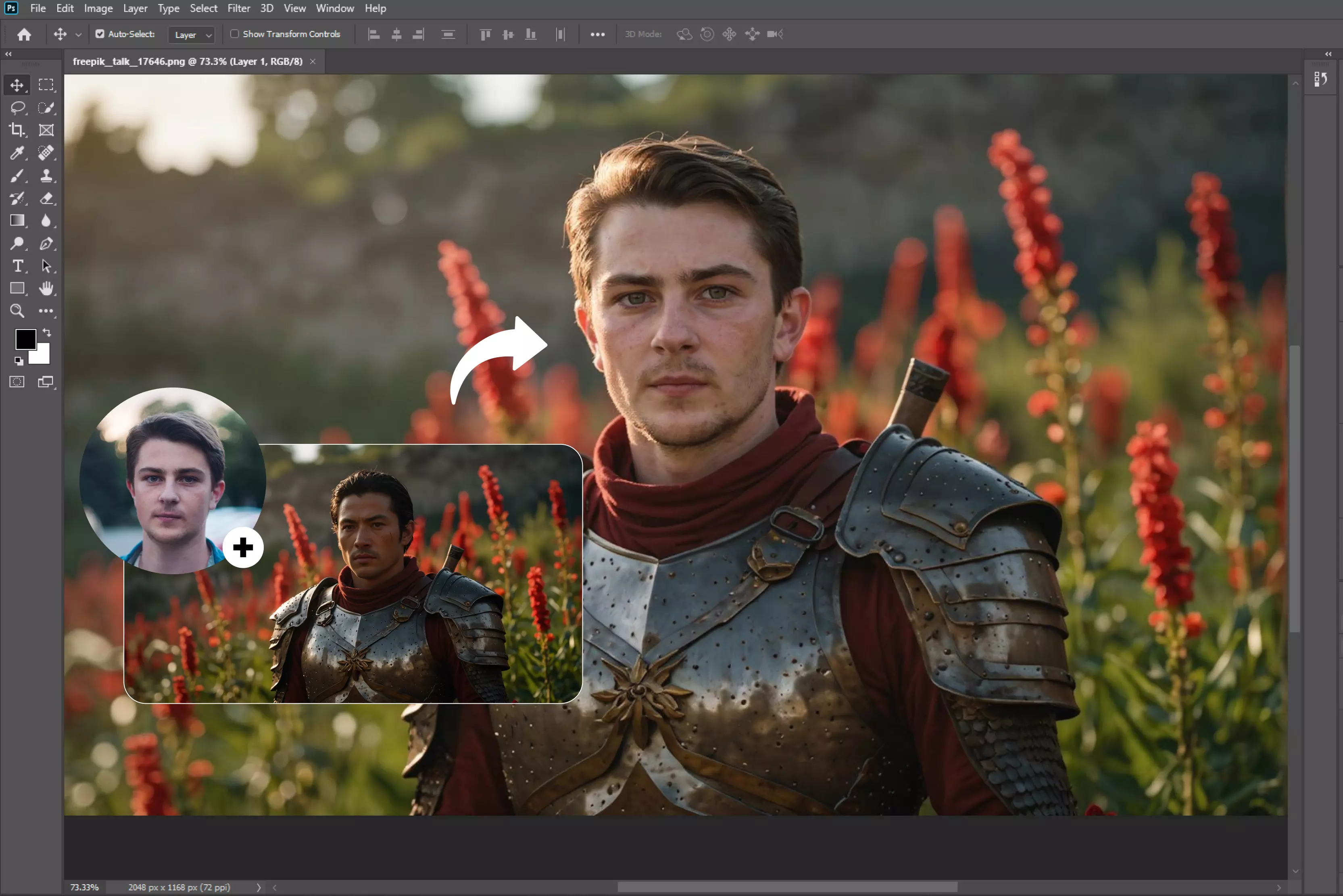Select the Blur tool
1343x896 pixels.
[x=46, y=221]
